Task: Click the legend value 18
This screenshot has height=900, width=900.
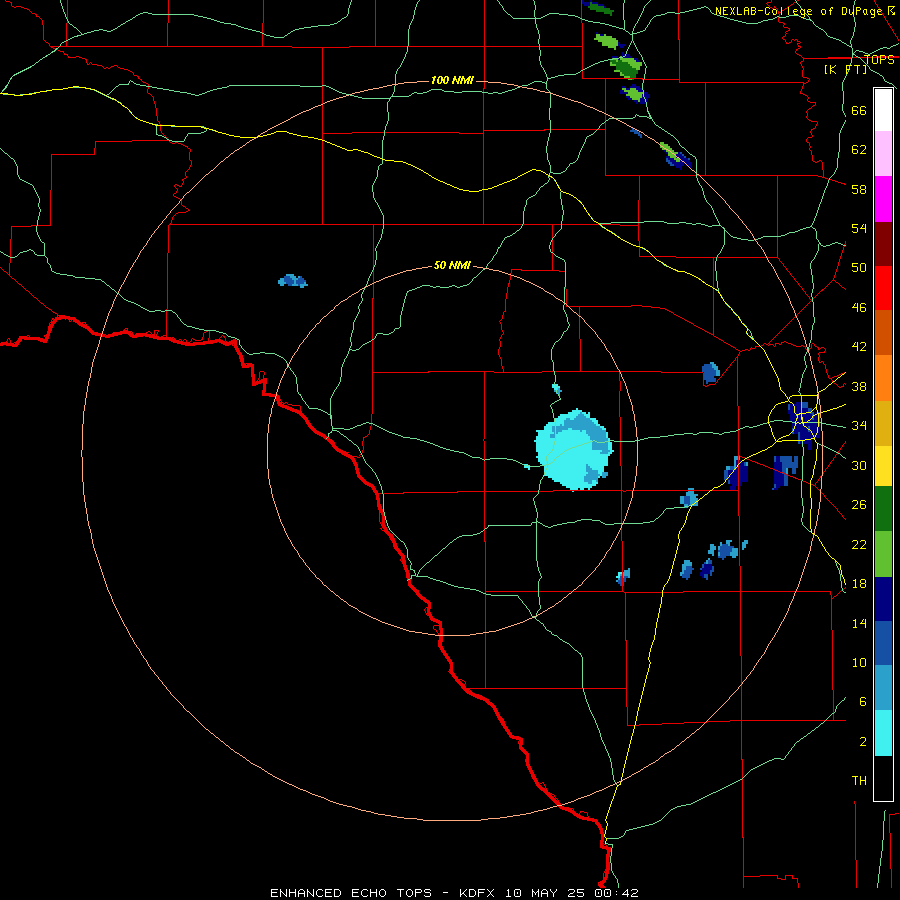Action: tap(859, 584)
